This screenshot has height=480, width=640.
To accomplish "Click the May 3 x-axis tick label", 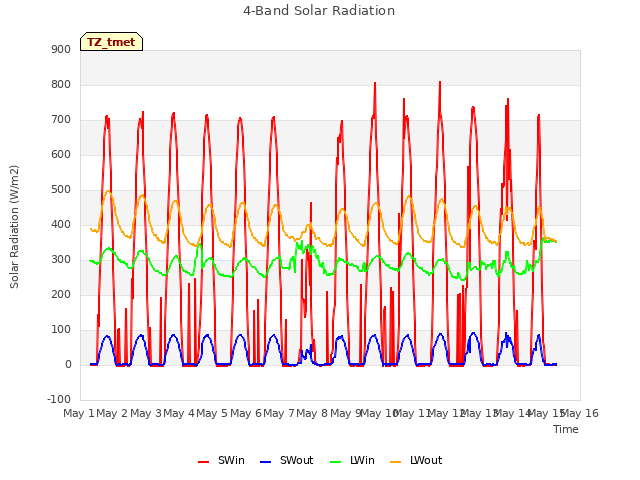I will click(146, 413).
